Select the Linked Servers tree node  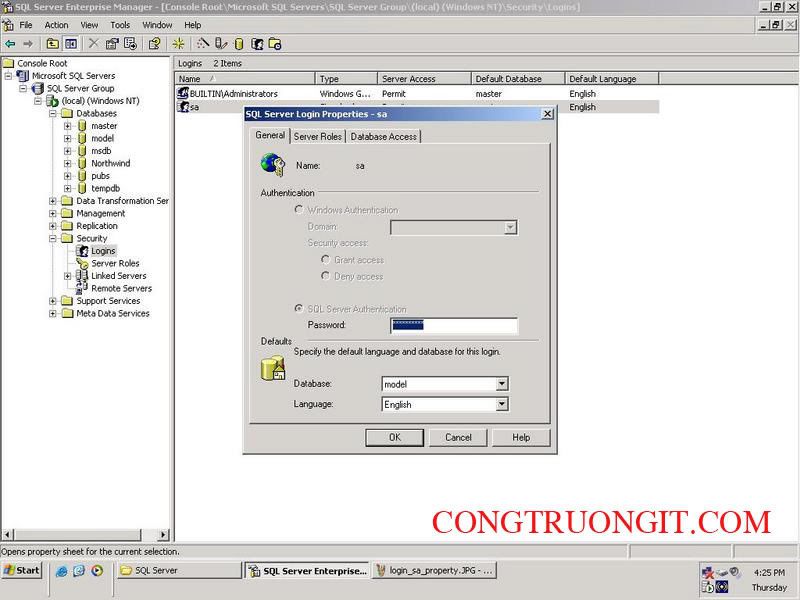click(118, 276)
